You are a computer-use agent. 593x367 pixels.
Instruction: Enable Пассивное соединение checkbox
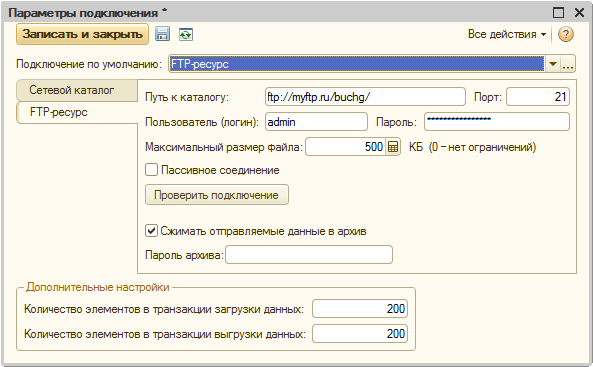click(x=151, y=170)
